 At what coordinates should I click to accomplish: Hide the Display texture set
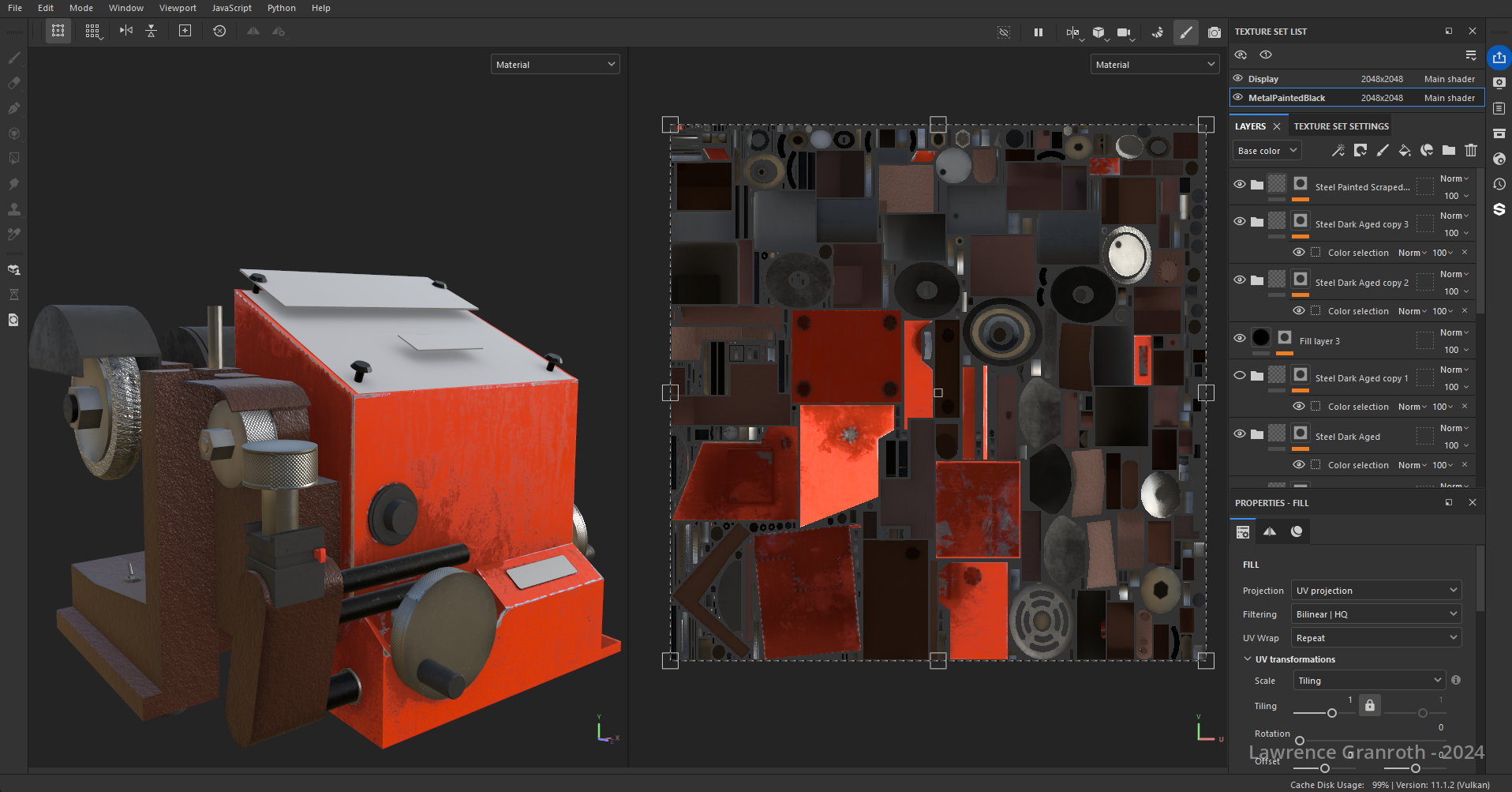pyautogui.click(x=1238, y=78)
